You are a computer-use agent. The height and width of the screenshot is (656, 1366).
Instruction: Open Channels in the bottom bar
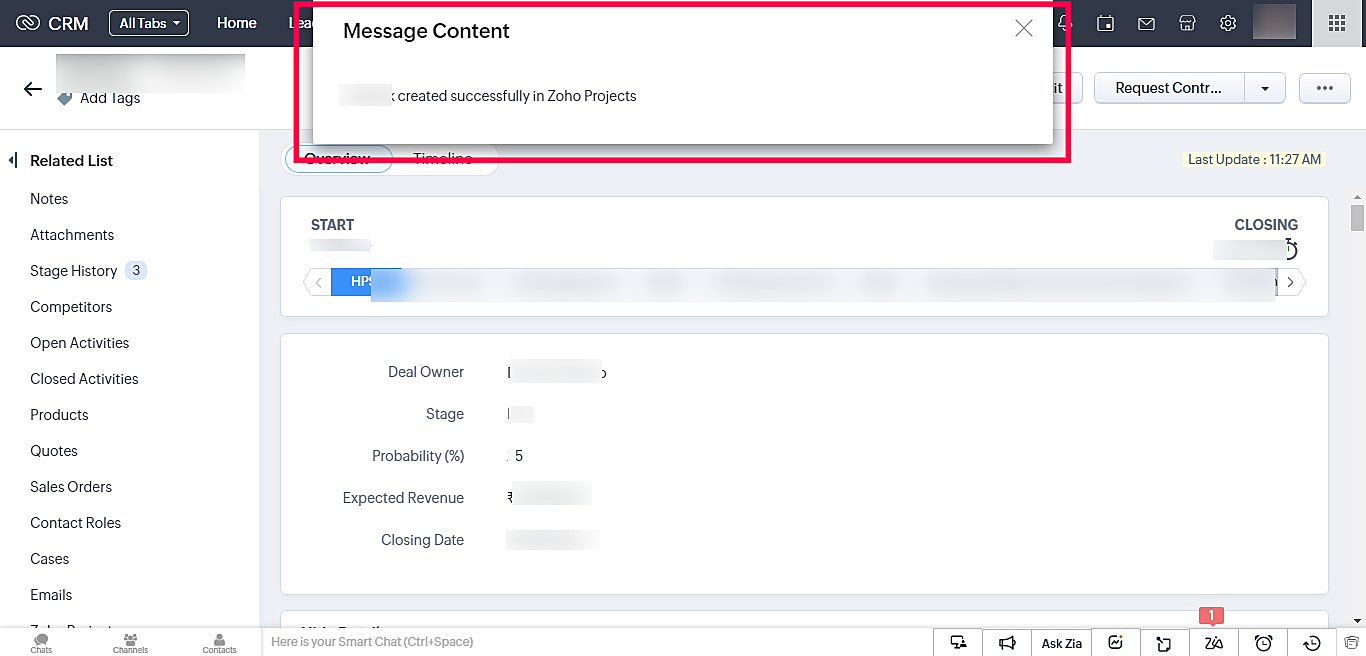click(130, 643)
